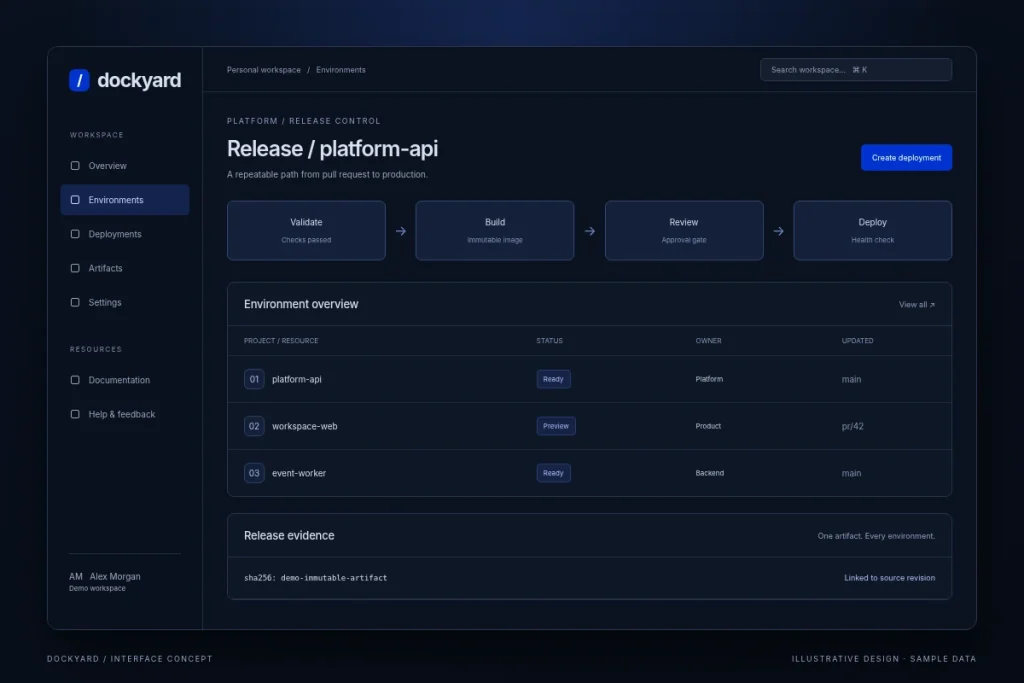Click the main value in event-worker row

tap(851, 473)
